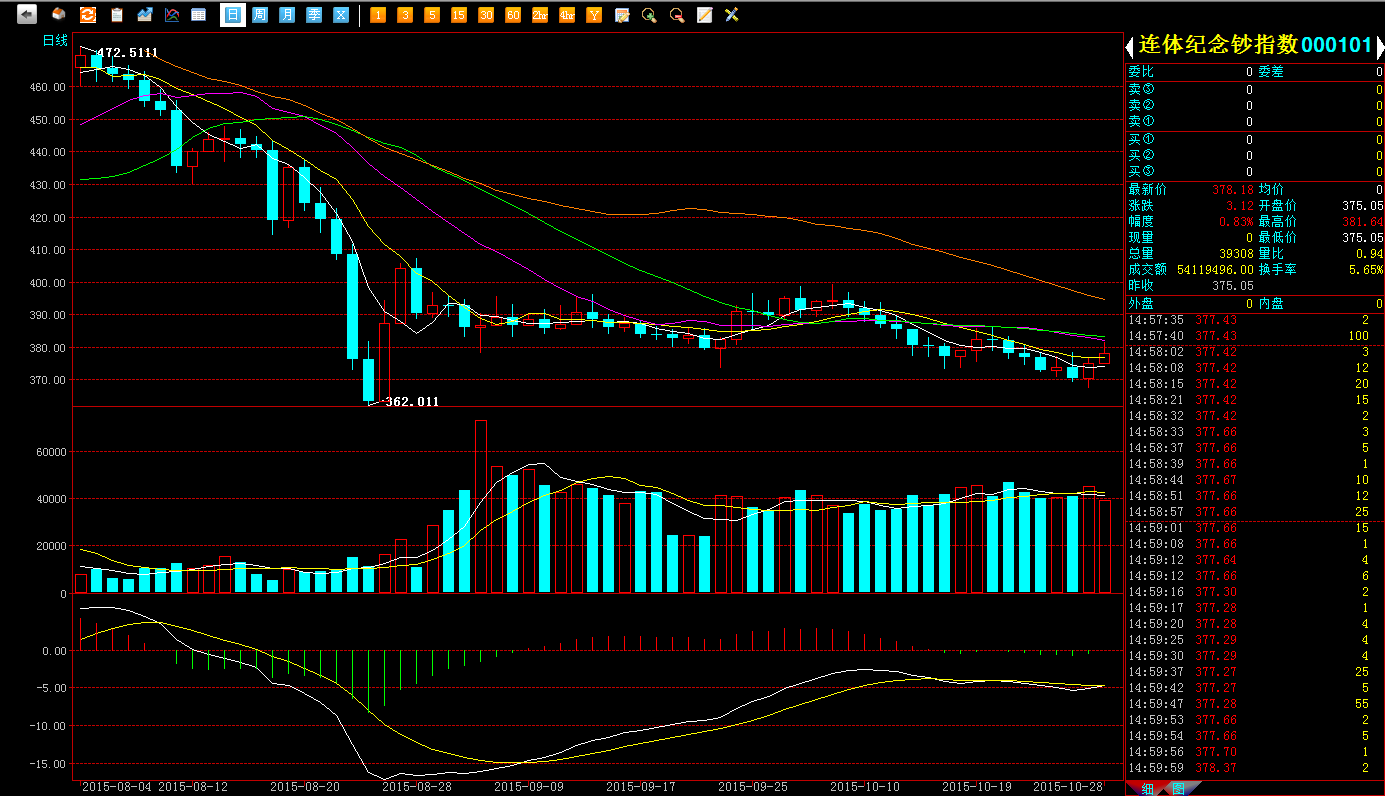The height and width of the screenshot is (796, 1385).
Task: Open the 细 (details) tab
Action: coord(1147,789)
